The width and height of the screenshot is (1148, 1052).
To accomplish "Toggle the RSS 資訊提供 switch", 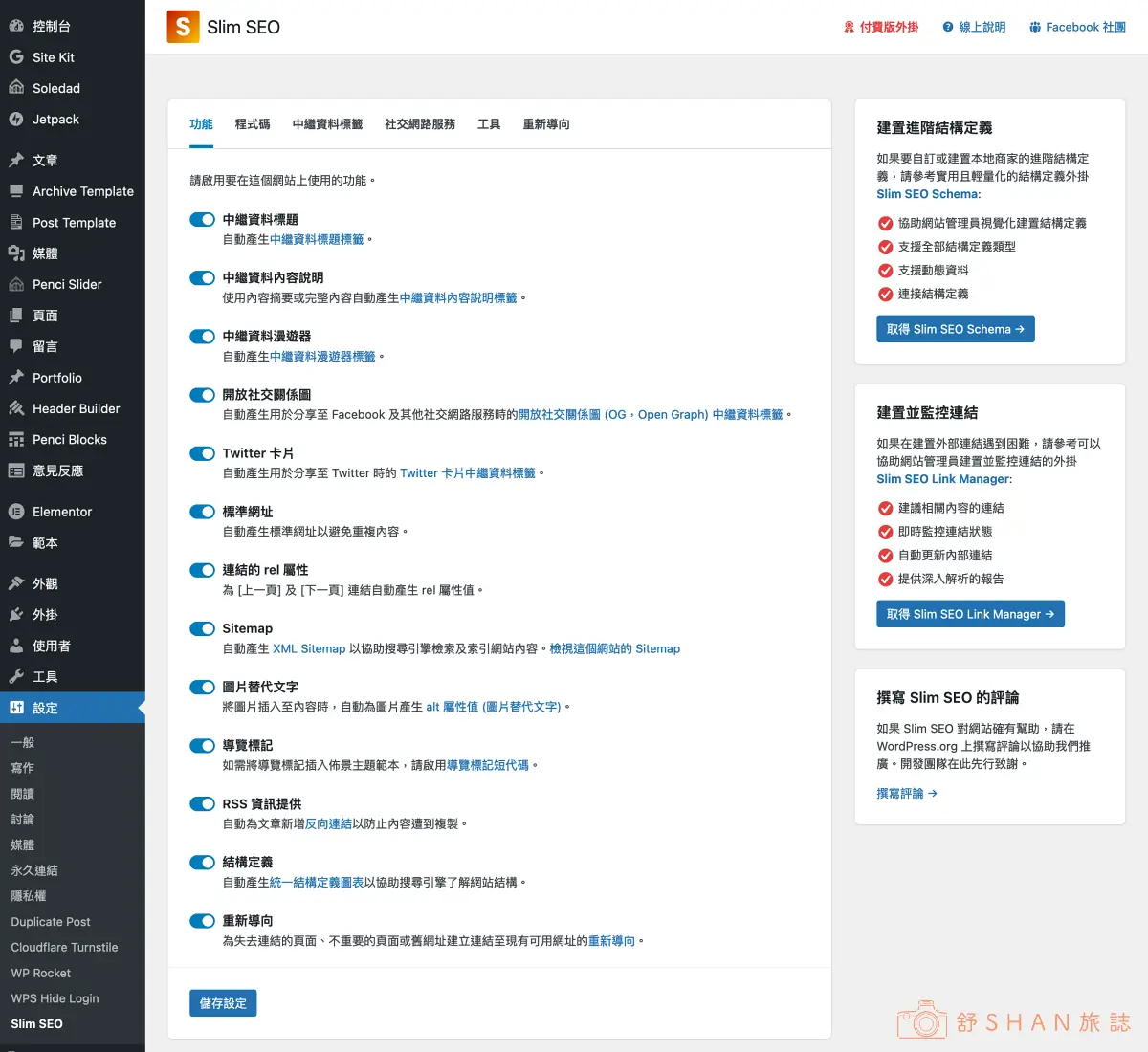I will (x=202, y=803).
